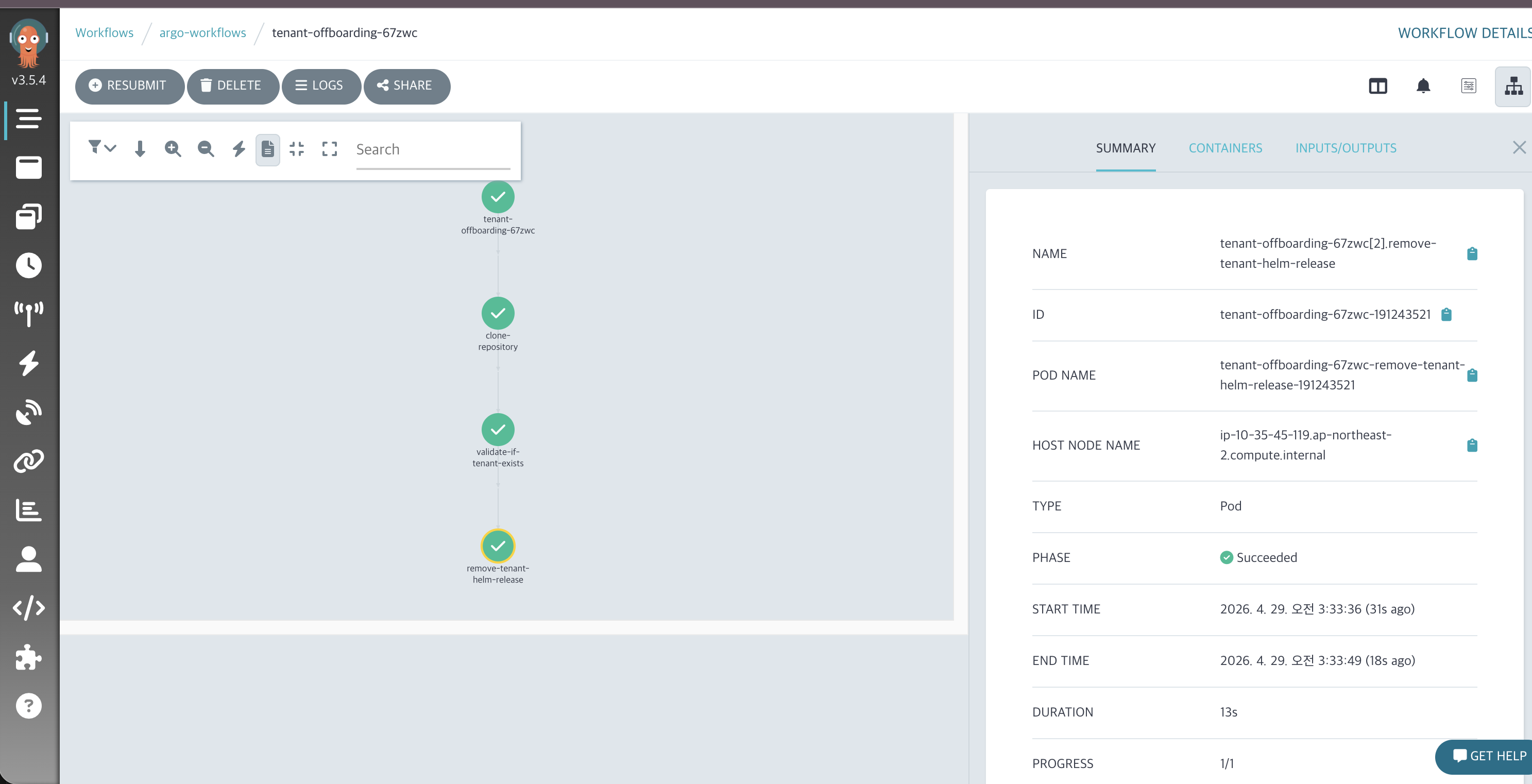The height and width of the screenshot is (784, 1532).
Task: Click the zoom out magnifier icon
Action: point(206,149)
